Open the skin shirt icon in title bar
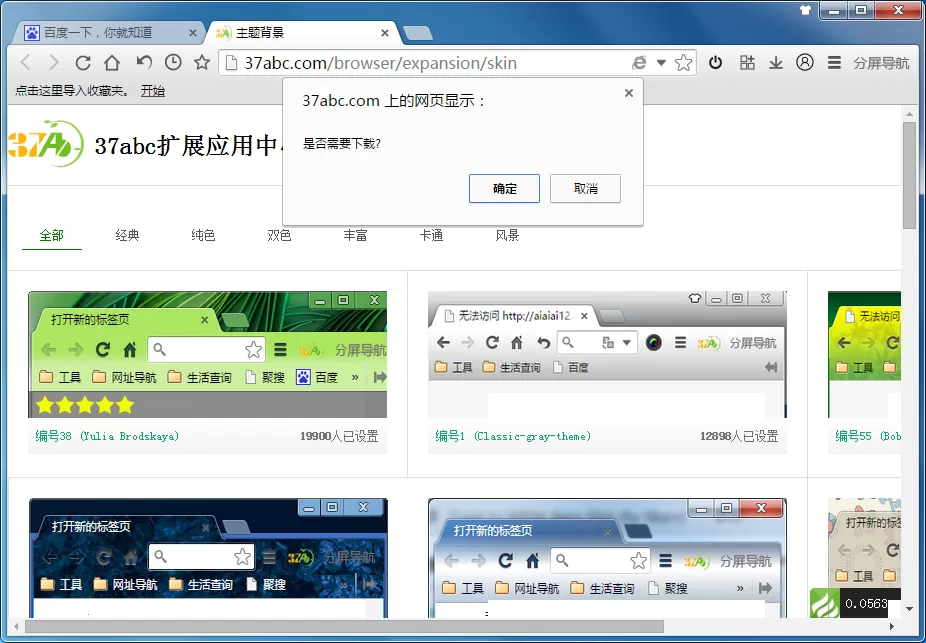 pyautogui.click(x=806, y=10)
